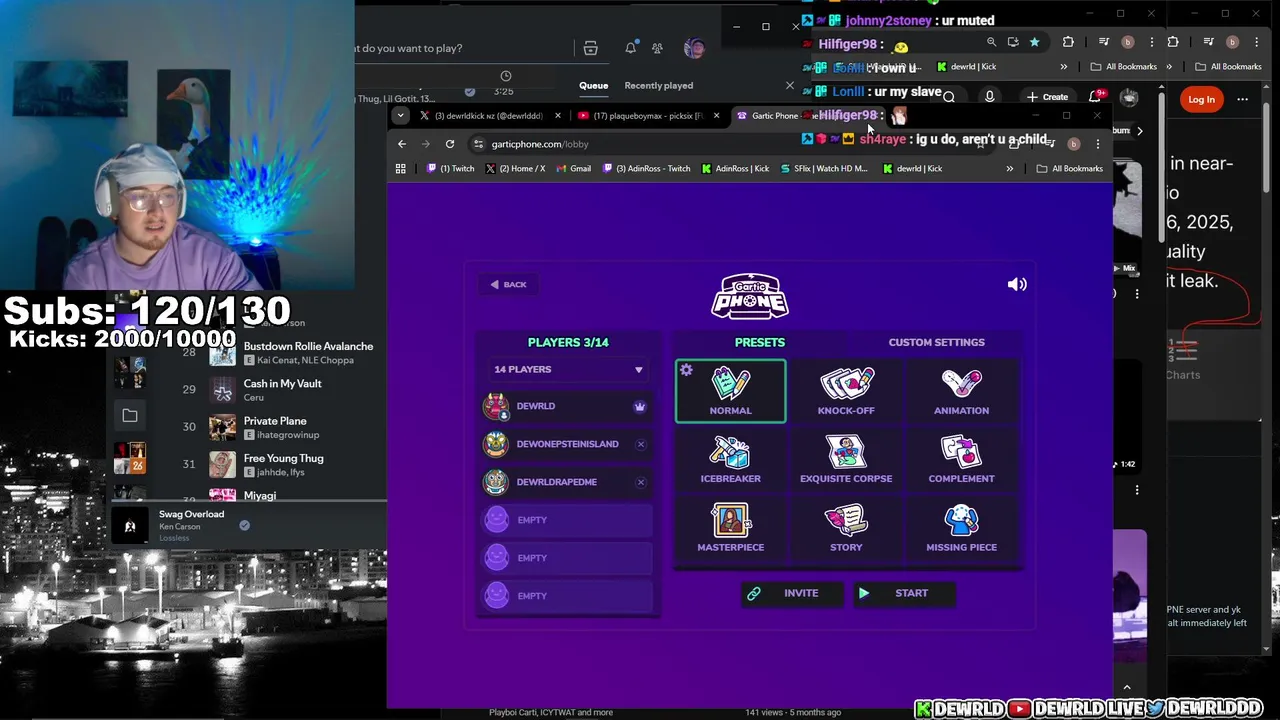
Task: Click the YouTube Create button
Action: 1047,97
